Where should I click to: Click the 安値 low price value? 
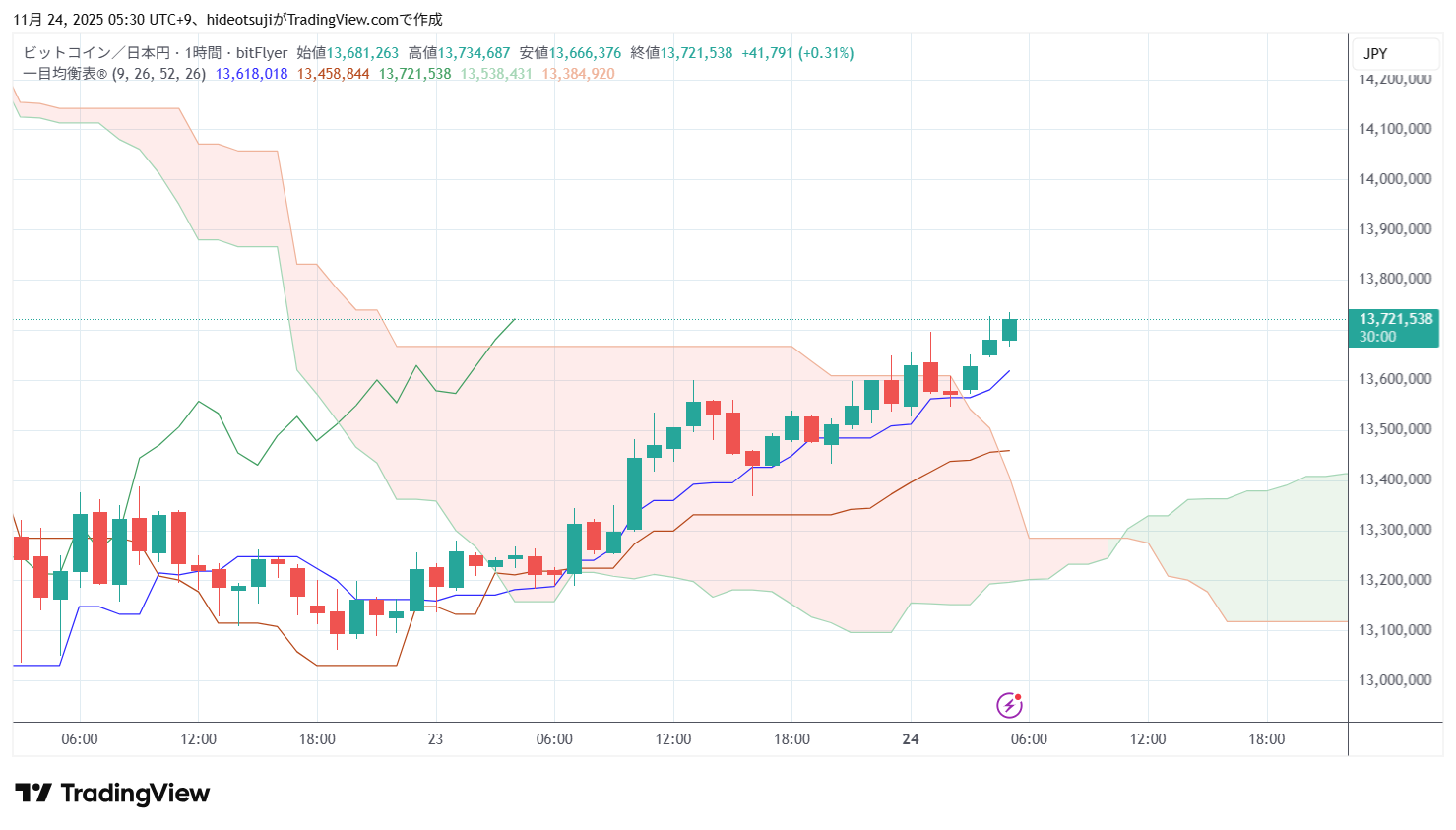pos(585,53)
